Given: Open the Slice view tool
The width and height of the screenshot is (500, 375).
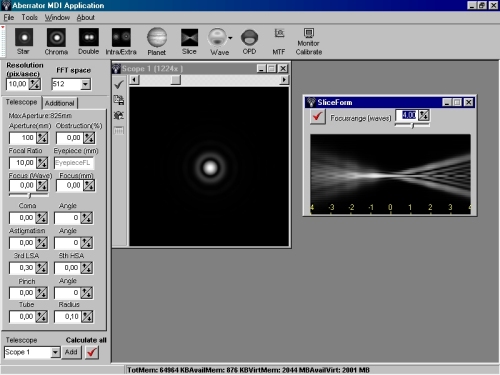Looking at the screenshot, I should tap(189, 42).
